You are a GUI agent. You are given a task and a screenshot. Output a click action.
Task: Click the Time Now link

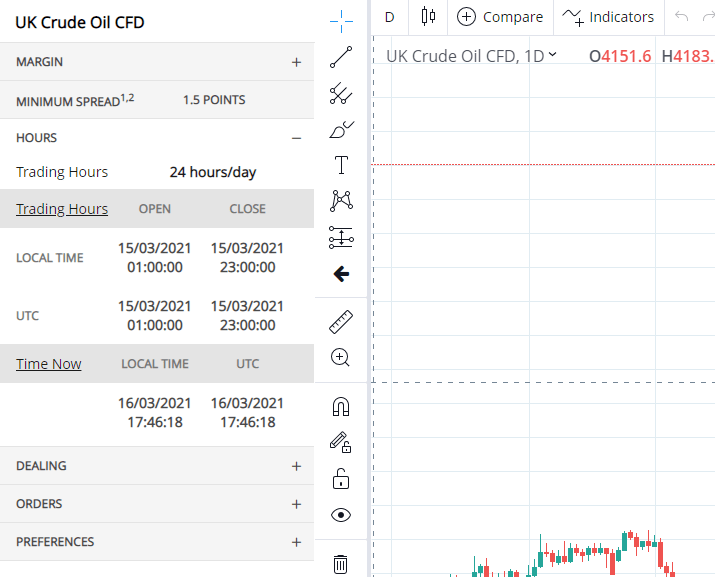click(x=49, y=364)
